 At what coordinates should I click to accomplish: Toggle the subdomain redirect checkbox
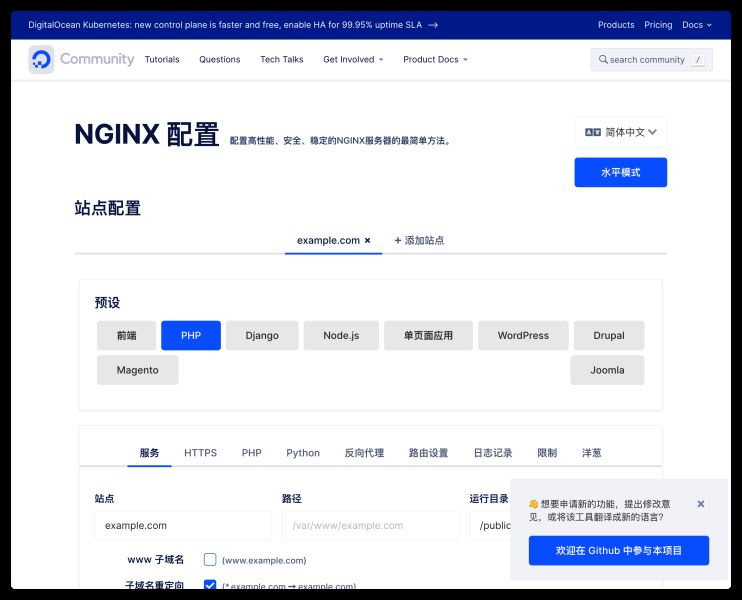210,585
